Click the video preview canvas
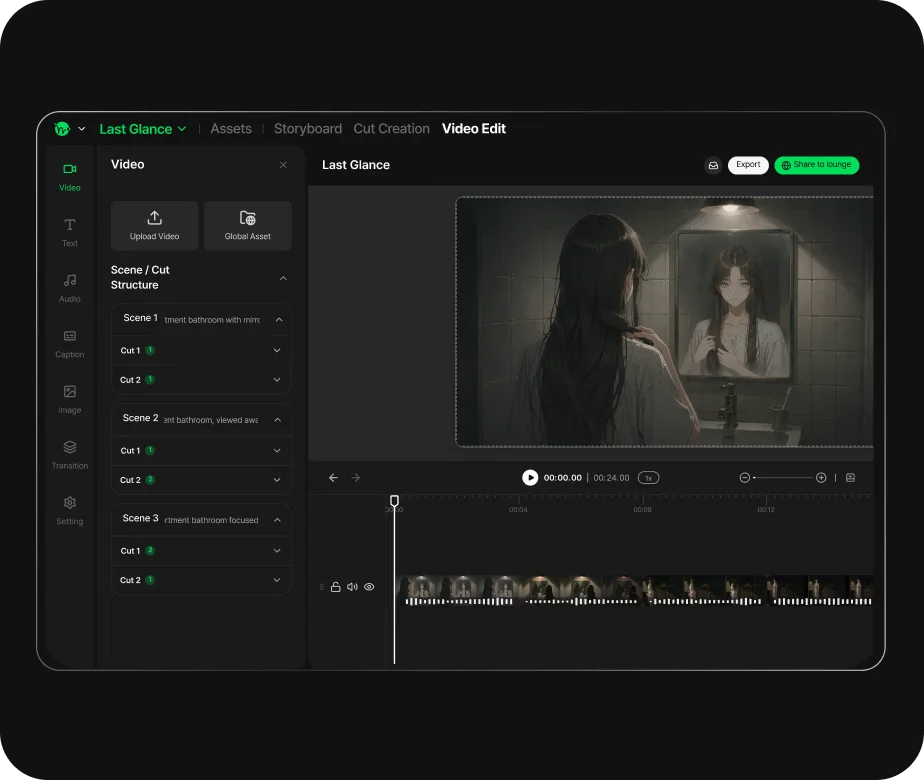The width and height of the screenshot is (924, 780). click(664, 322)
